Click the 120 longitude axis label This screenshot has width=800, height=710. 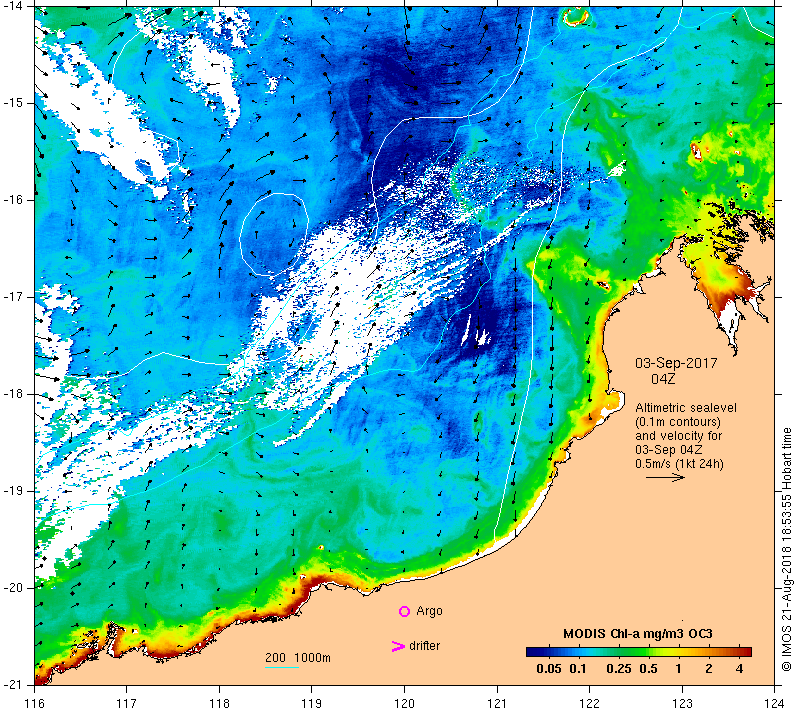405,703
